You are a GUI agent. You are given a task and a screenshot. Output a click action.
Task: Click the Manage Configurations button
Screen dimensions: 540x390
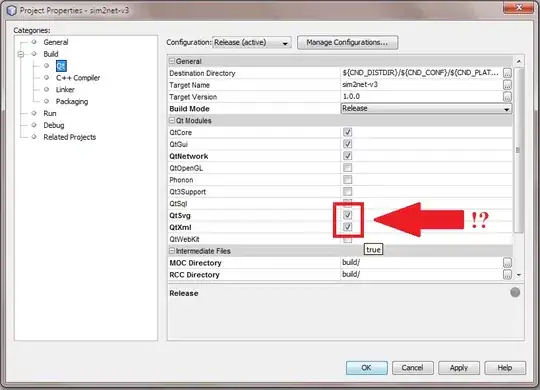[347, 42]
